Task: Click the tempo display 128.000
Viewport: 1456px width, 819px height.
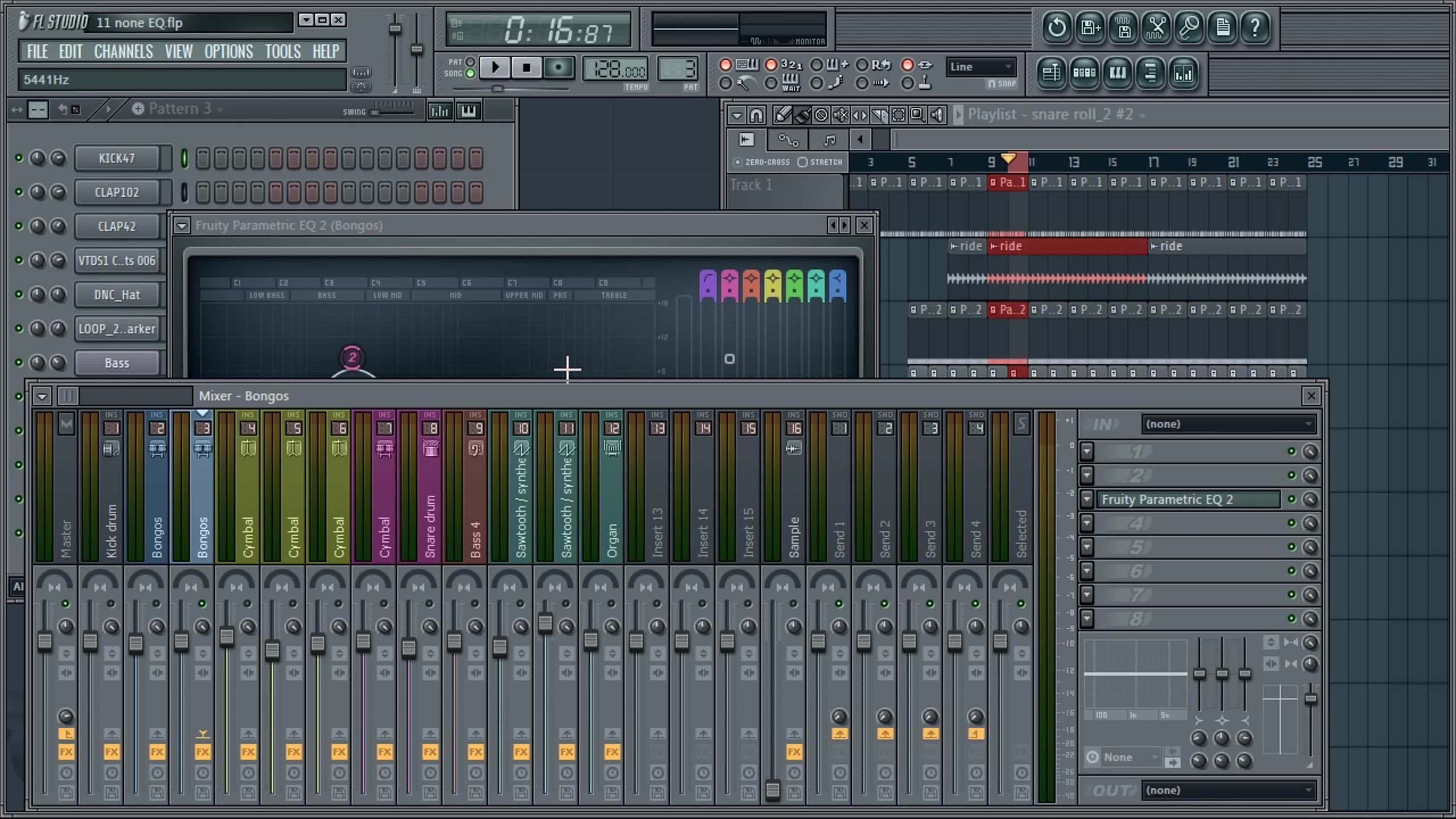Action: click(615, 70)
